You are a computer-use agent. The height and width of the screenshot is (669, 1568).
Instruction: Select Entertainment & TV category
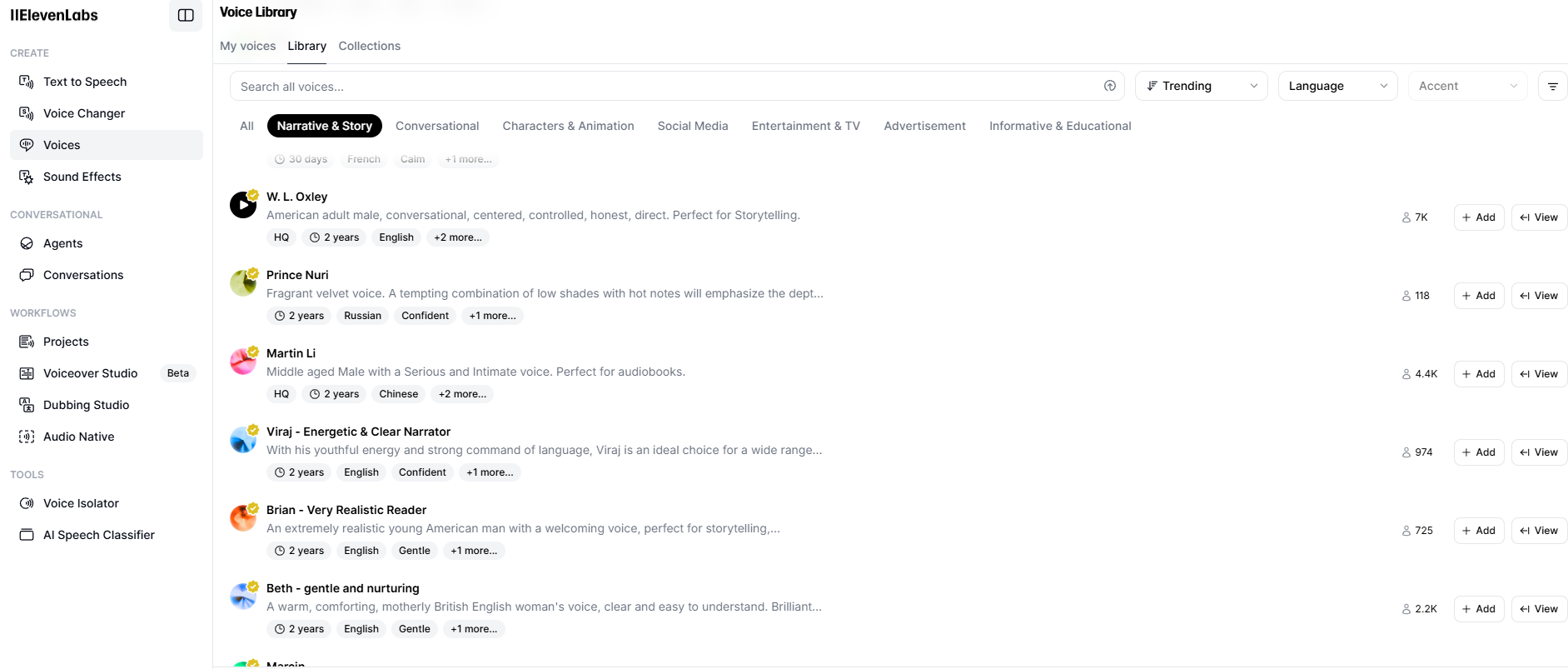tap(806, 126)
